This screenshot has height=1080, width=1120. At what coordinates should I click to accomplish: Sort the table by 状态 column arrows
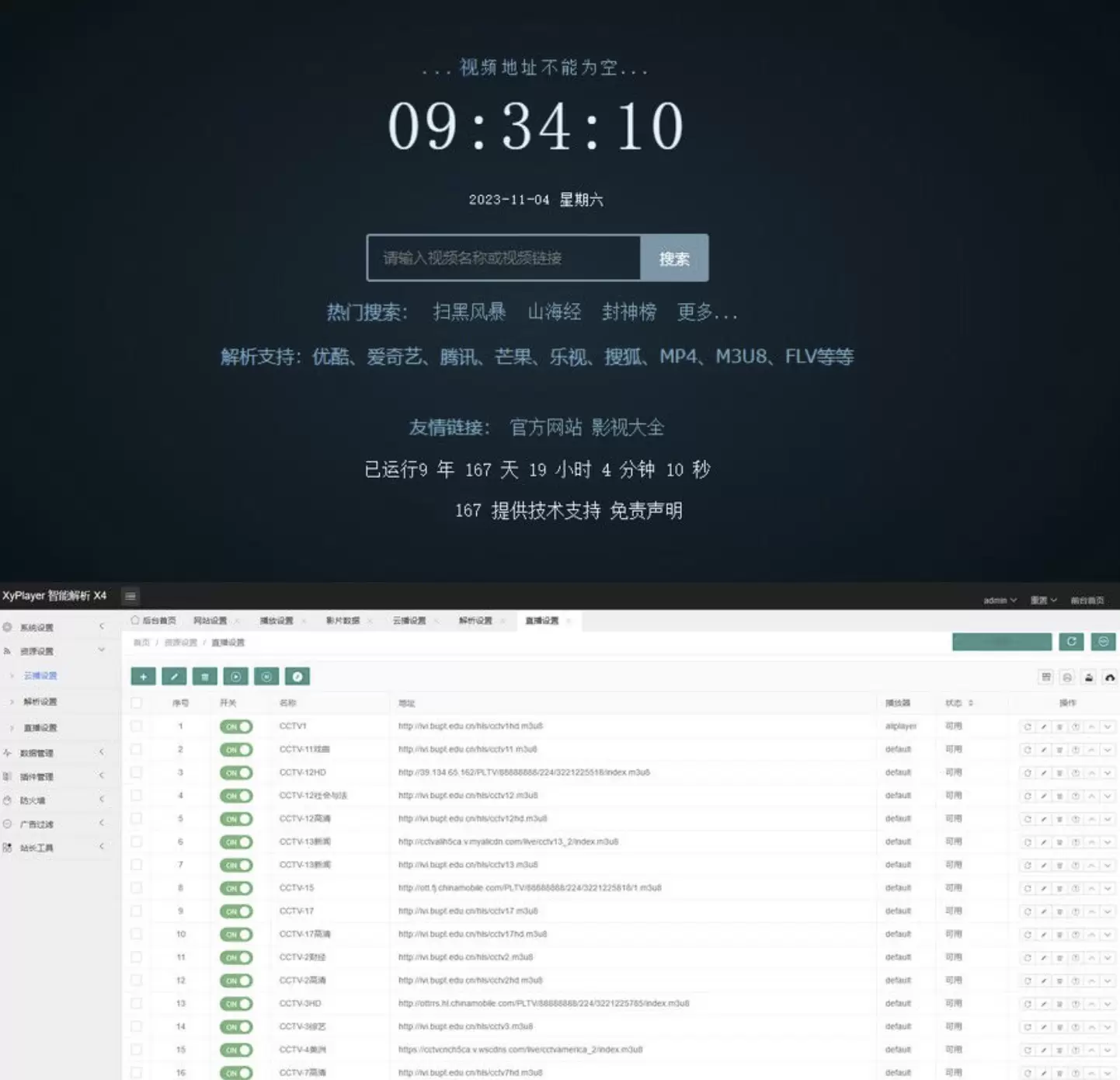pyautogui.click(x=971, y=703)
